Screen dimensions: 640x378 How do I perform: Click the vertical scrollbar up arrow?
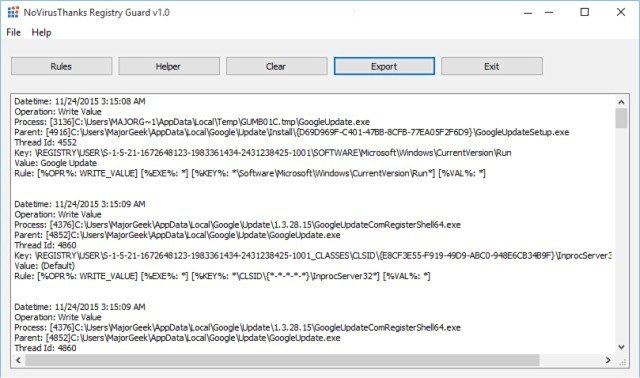(621, 102)
